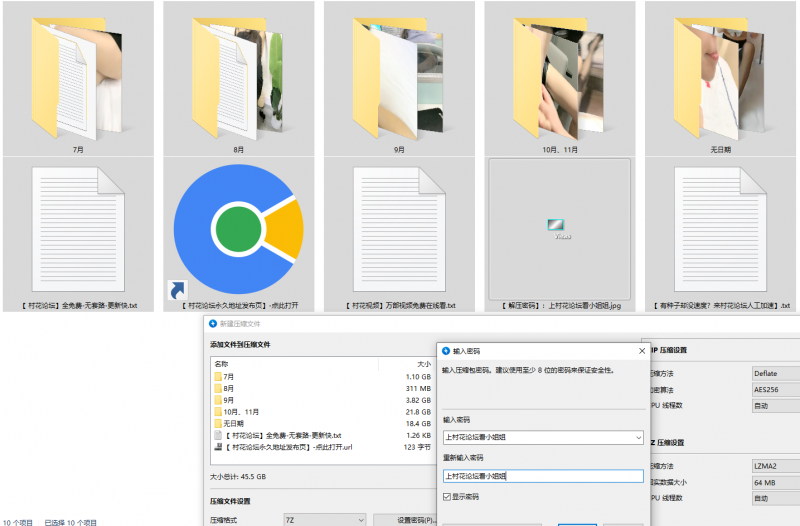Select the 9月 folder icon
The image size is (800, 526).
pyautogui.click(x=398, y=73)
